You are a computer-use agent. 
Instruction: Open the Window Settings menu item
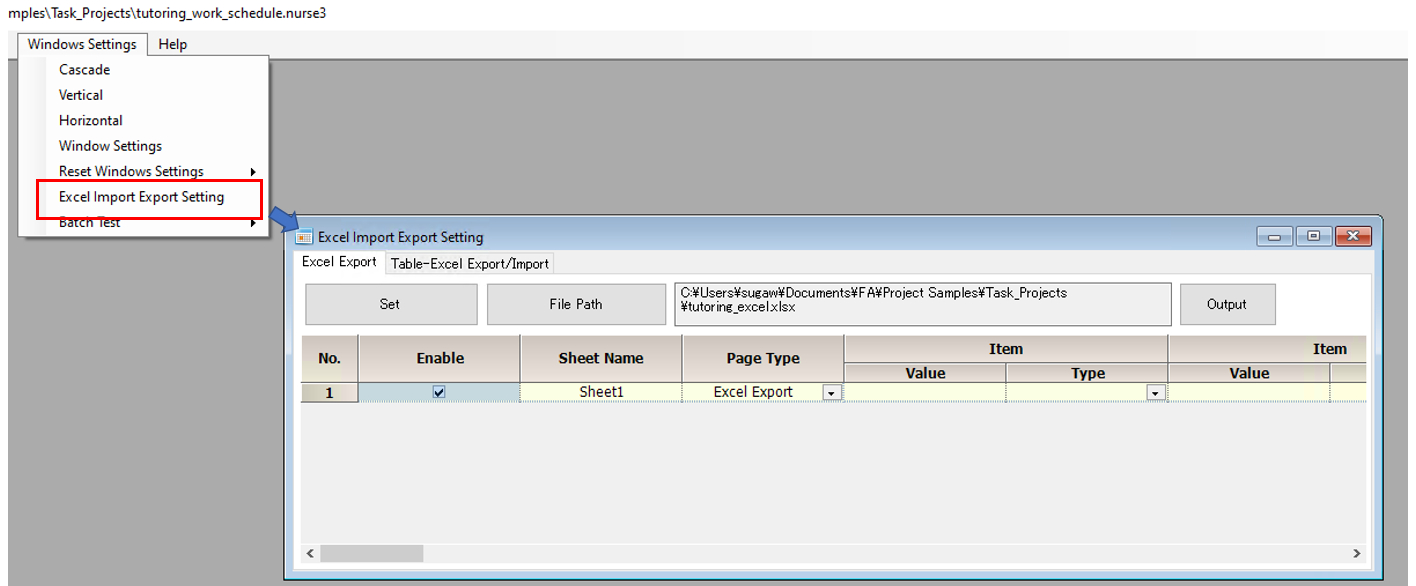(x=110, y=145)
